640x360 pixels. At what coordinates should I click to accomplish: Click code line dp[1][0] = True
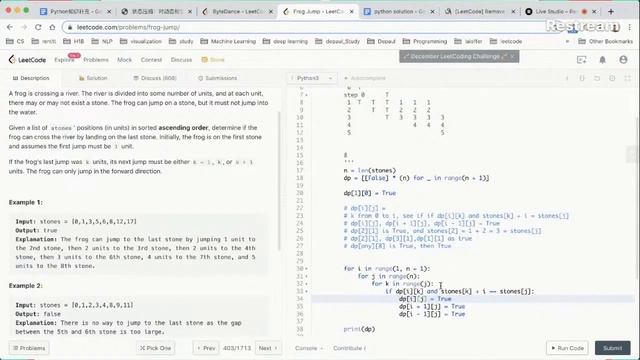point(370,193)
